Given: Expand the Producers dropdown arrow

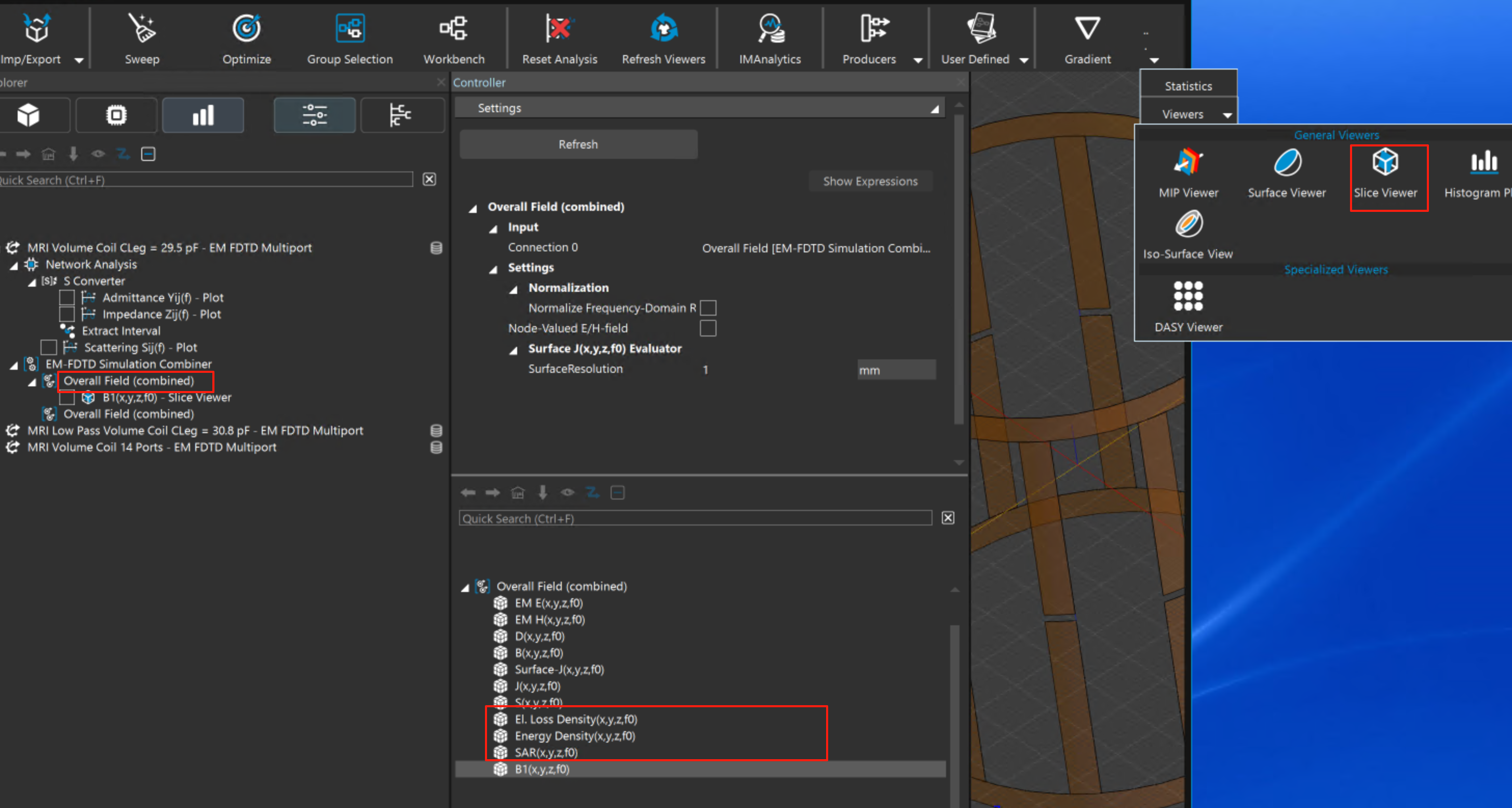Looking at the screenshot, I should pyautogui.click(x=918, y=60).
